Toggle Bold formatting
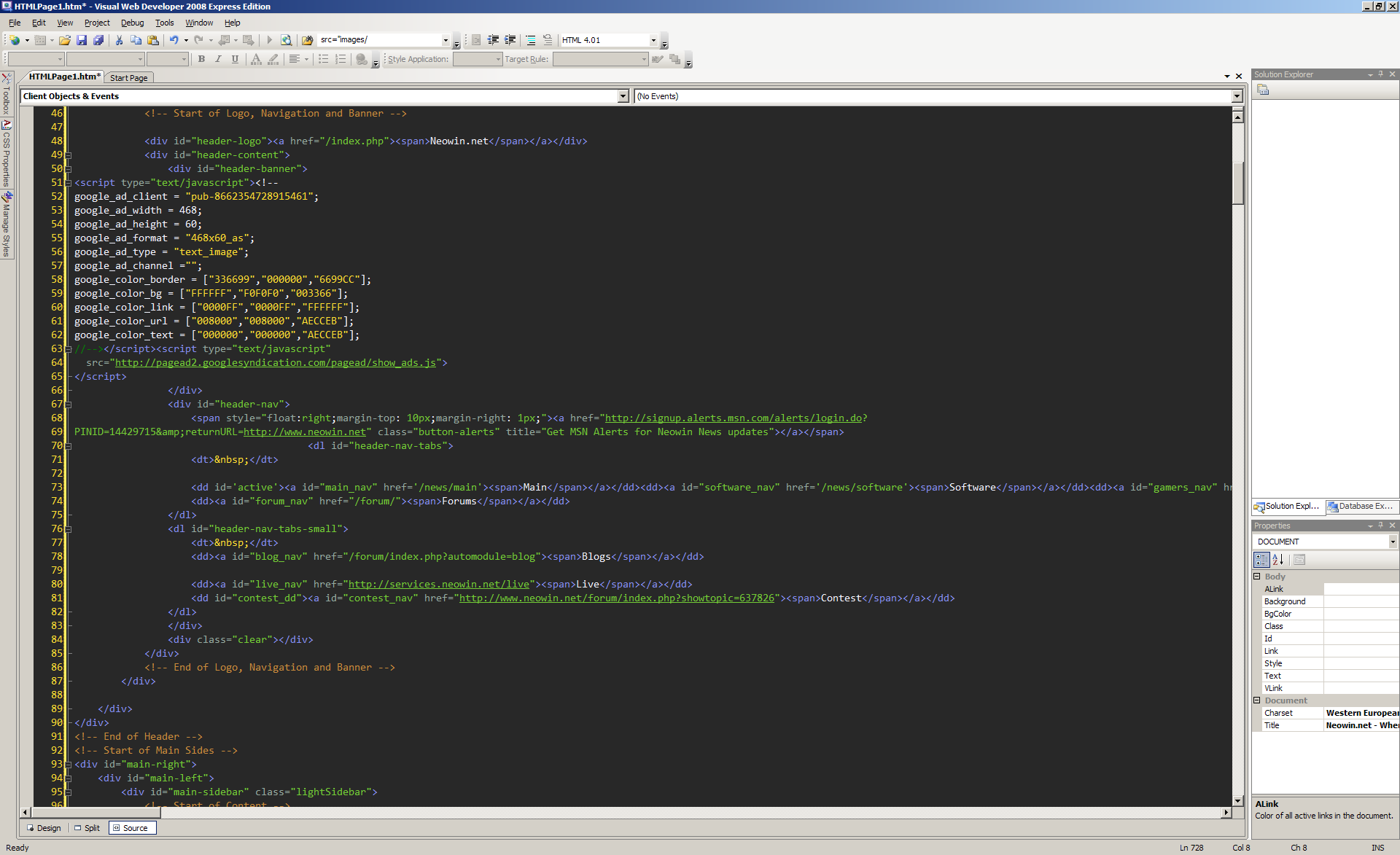1400x855 pixels. (x=201, y=59)
